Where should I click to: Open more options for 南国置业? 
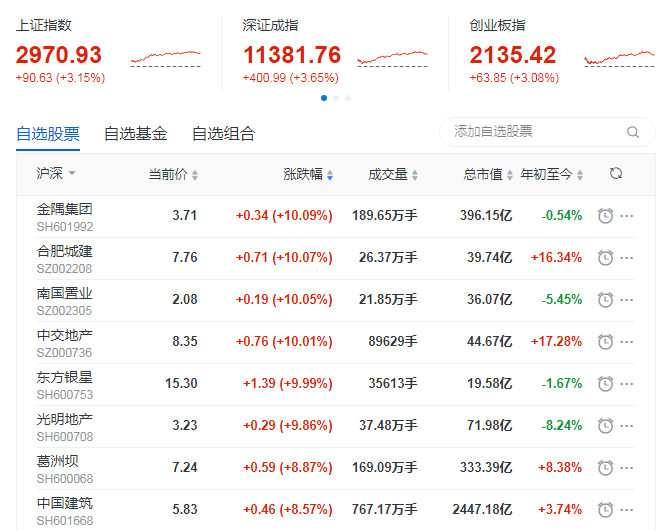[x=627, y=300]
